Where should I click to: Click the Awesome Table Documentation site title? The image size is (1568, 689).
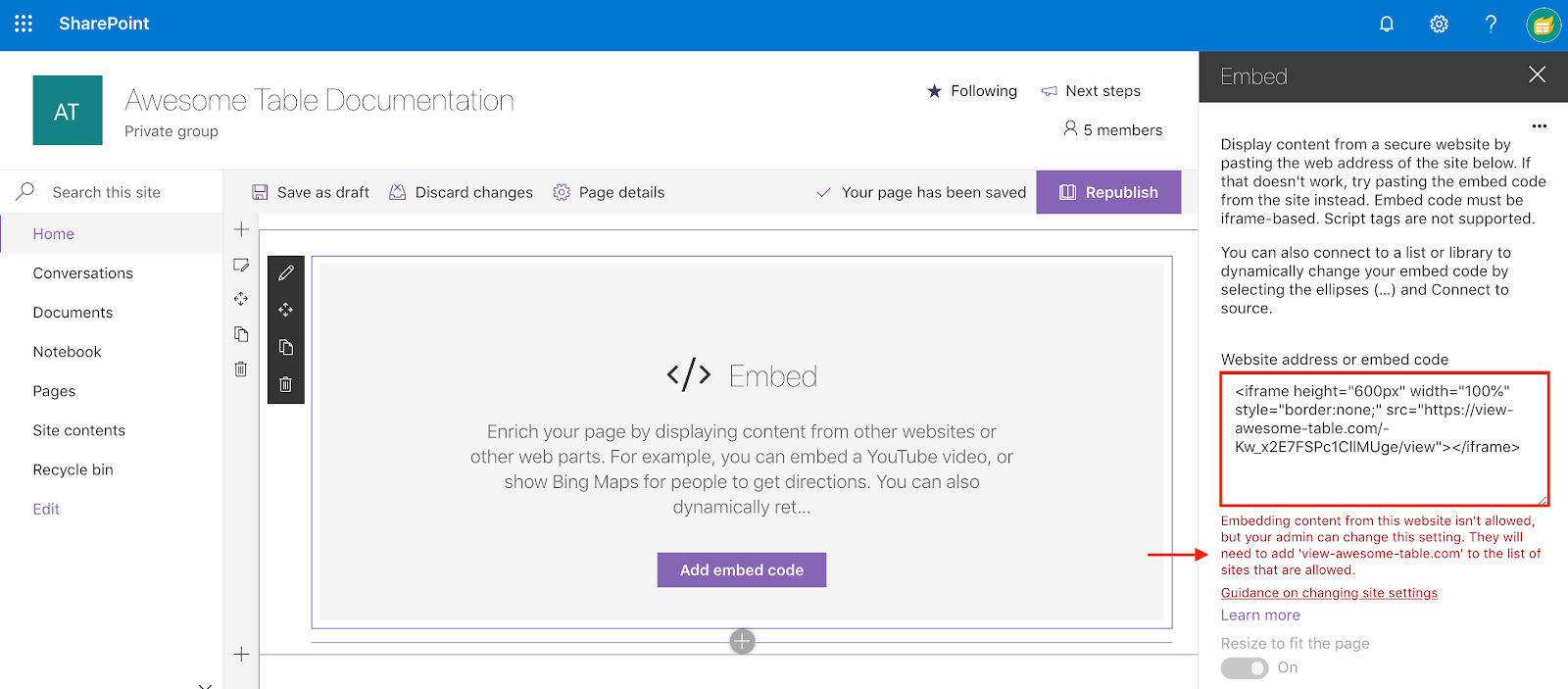point(319,100)
